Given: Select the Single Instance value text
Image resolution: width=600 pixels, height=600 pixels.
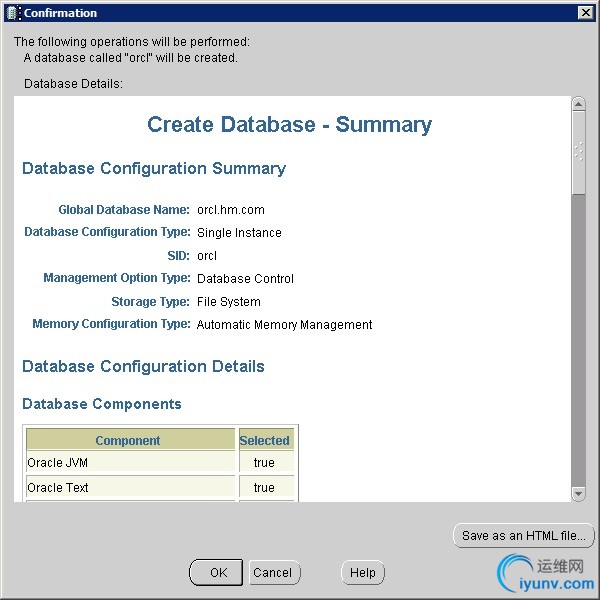Looking at the screenshot, I should [239, 233].
